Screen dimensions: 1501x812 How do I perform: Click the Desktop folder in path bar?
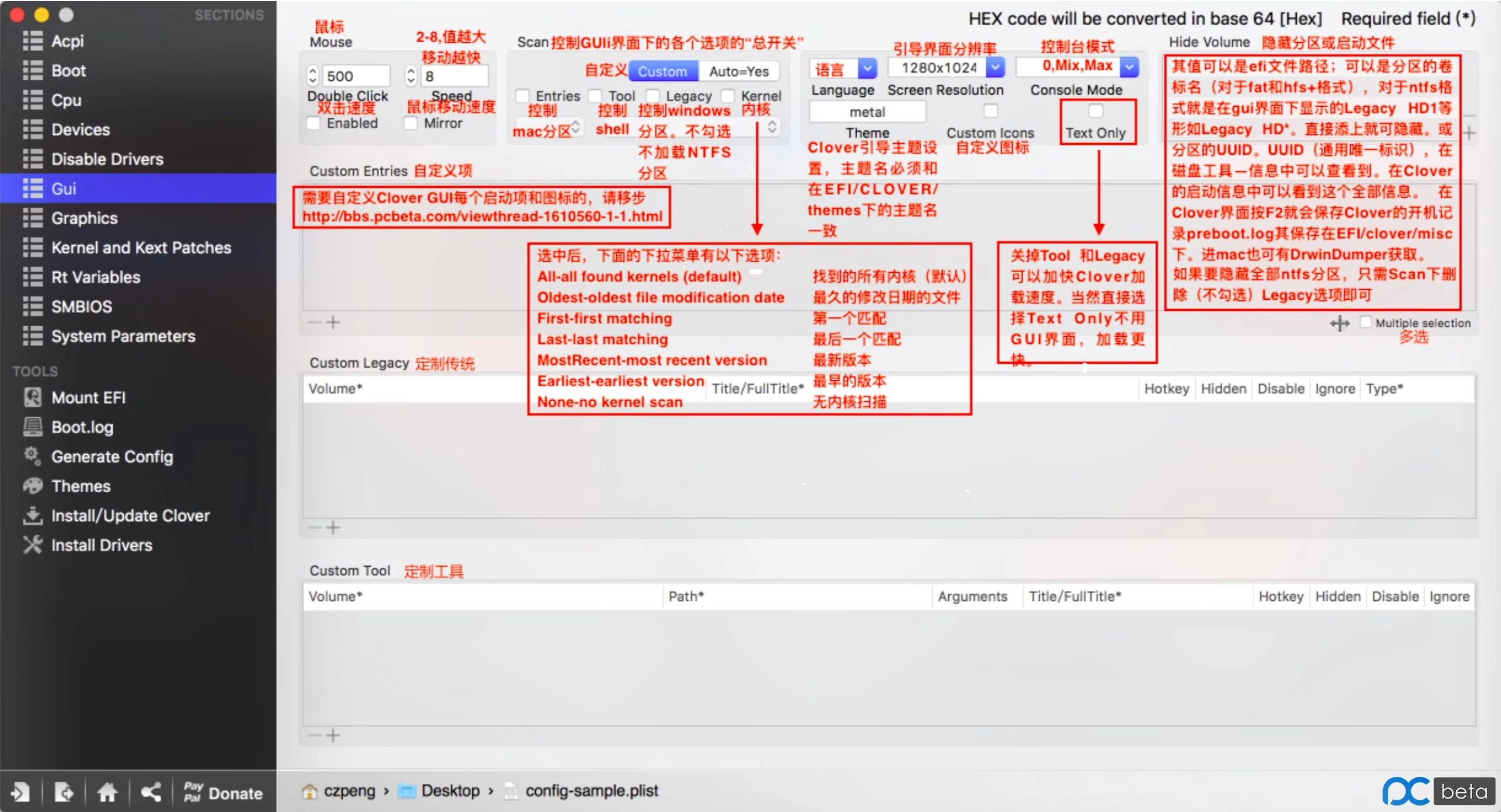click(439, 791)
